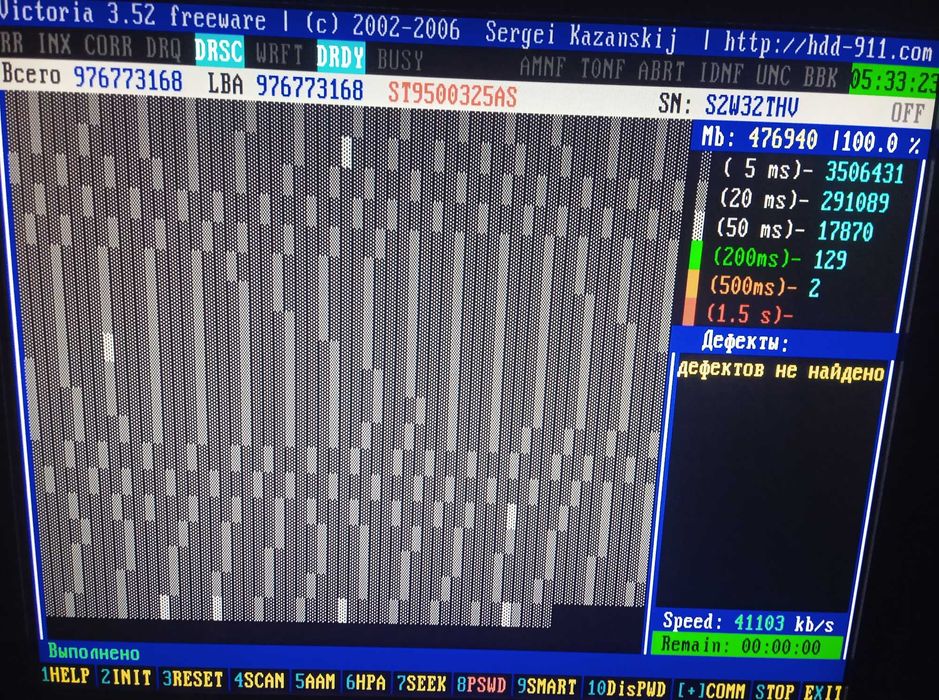Launch the 7SEEK test item
The width and height of the screenshot is (939, 700).
(x=421, y=684)
